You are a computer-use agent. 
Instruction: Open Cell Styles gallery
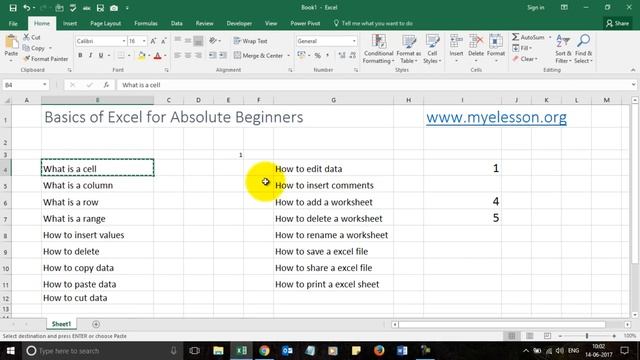(432, 49)
